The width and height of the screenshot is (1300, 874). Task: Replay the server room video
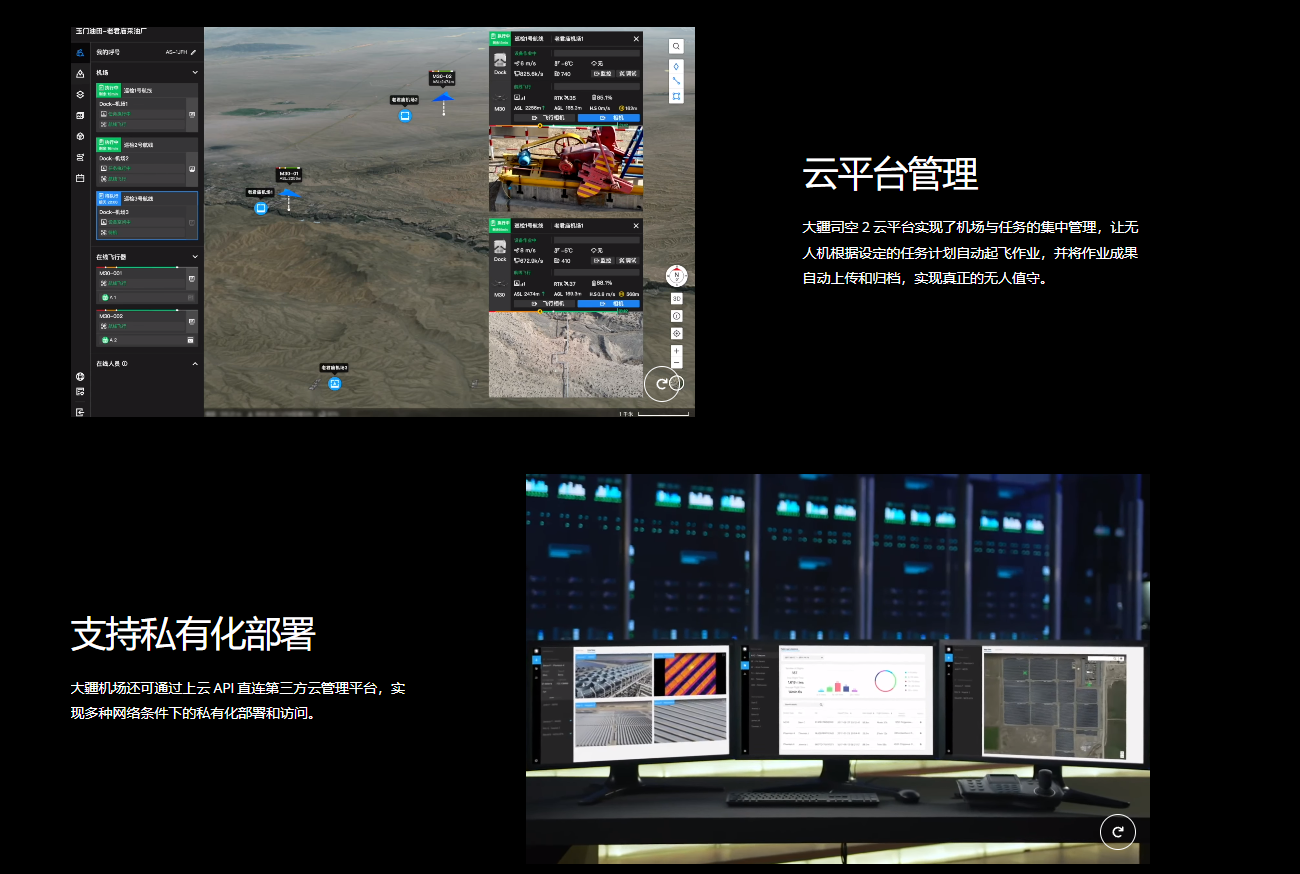[x=1117, y=831]
